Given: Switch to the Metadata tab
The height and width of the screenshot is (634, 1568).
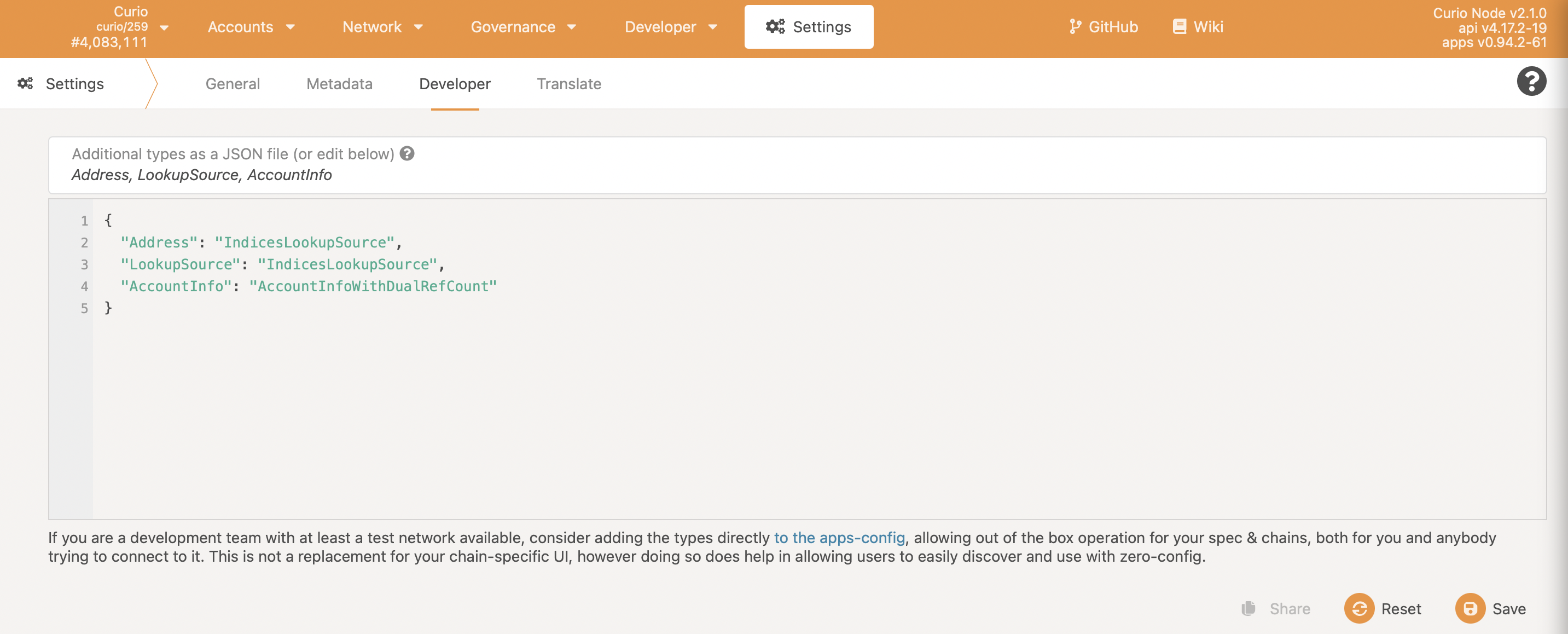Looking at the screenshot, I should tap(339, 83).
